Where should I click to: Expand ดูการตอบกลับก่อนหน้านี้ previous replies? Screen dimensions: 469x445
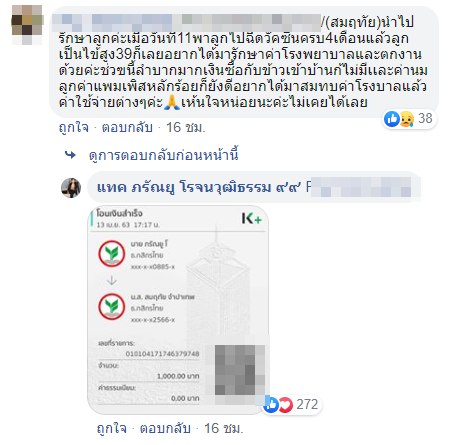point(163,155)
